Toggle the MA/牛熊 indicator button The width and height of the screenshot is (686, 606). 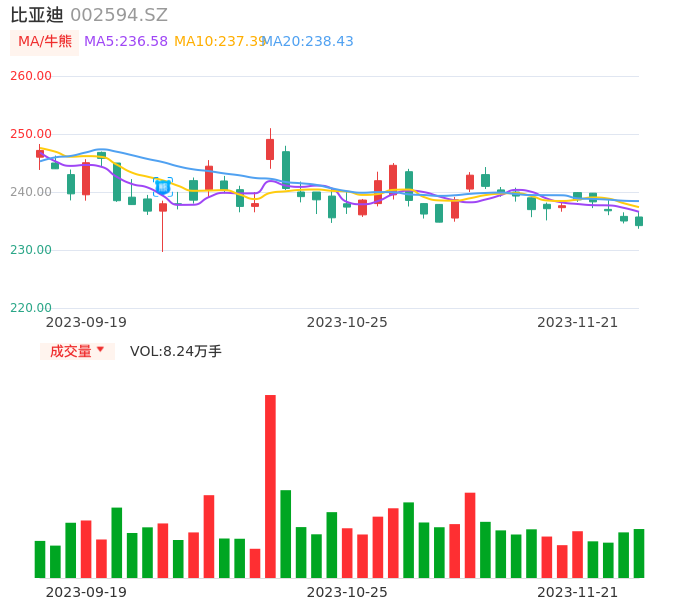(44, 42)
